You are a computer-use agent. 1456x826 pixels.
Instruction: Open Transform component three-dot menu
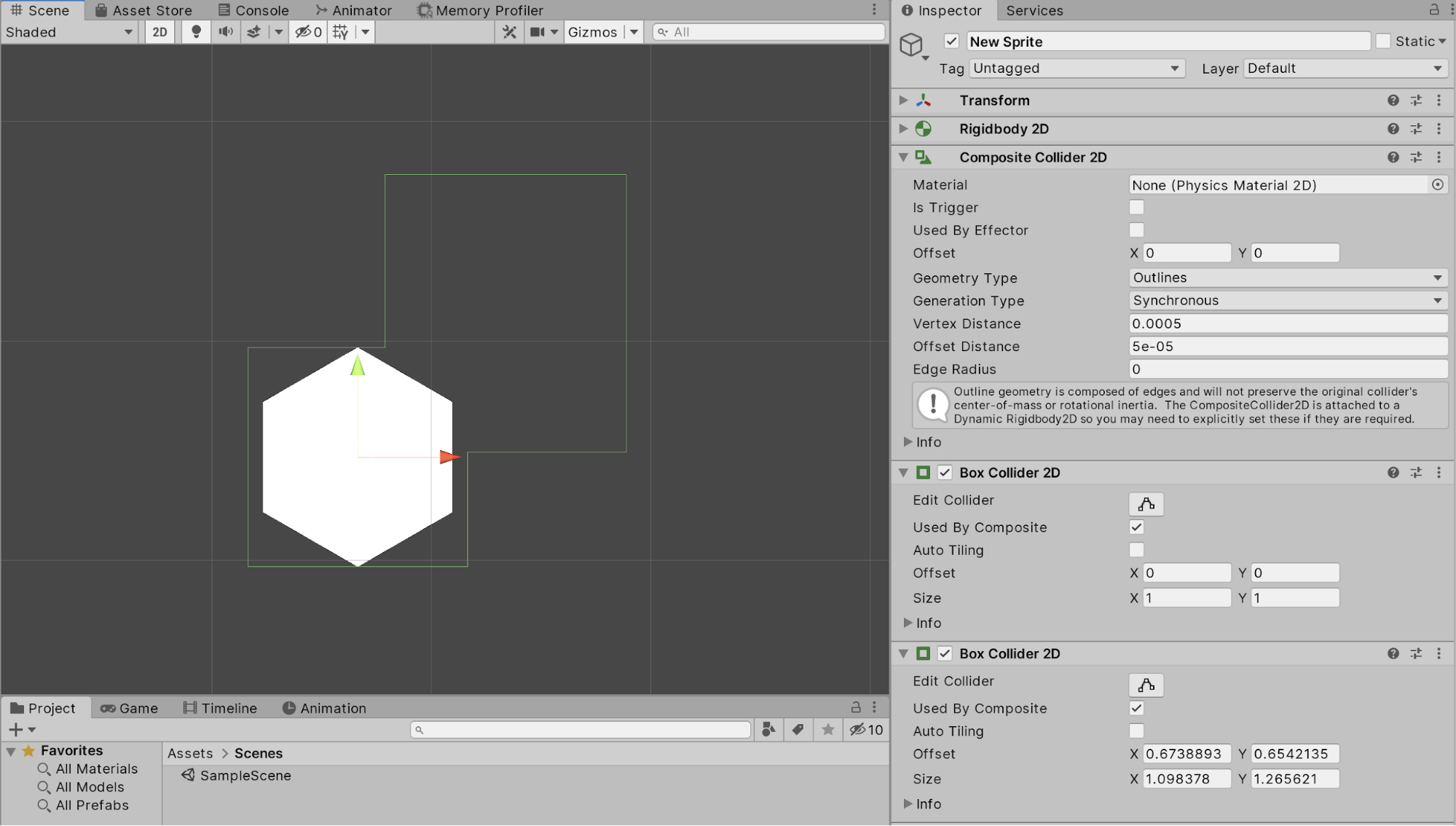1439,101
